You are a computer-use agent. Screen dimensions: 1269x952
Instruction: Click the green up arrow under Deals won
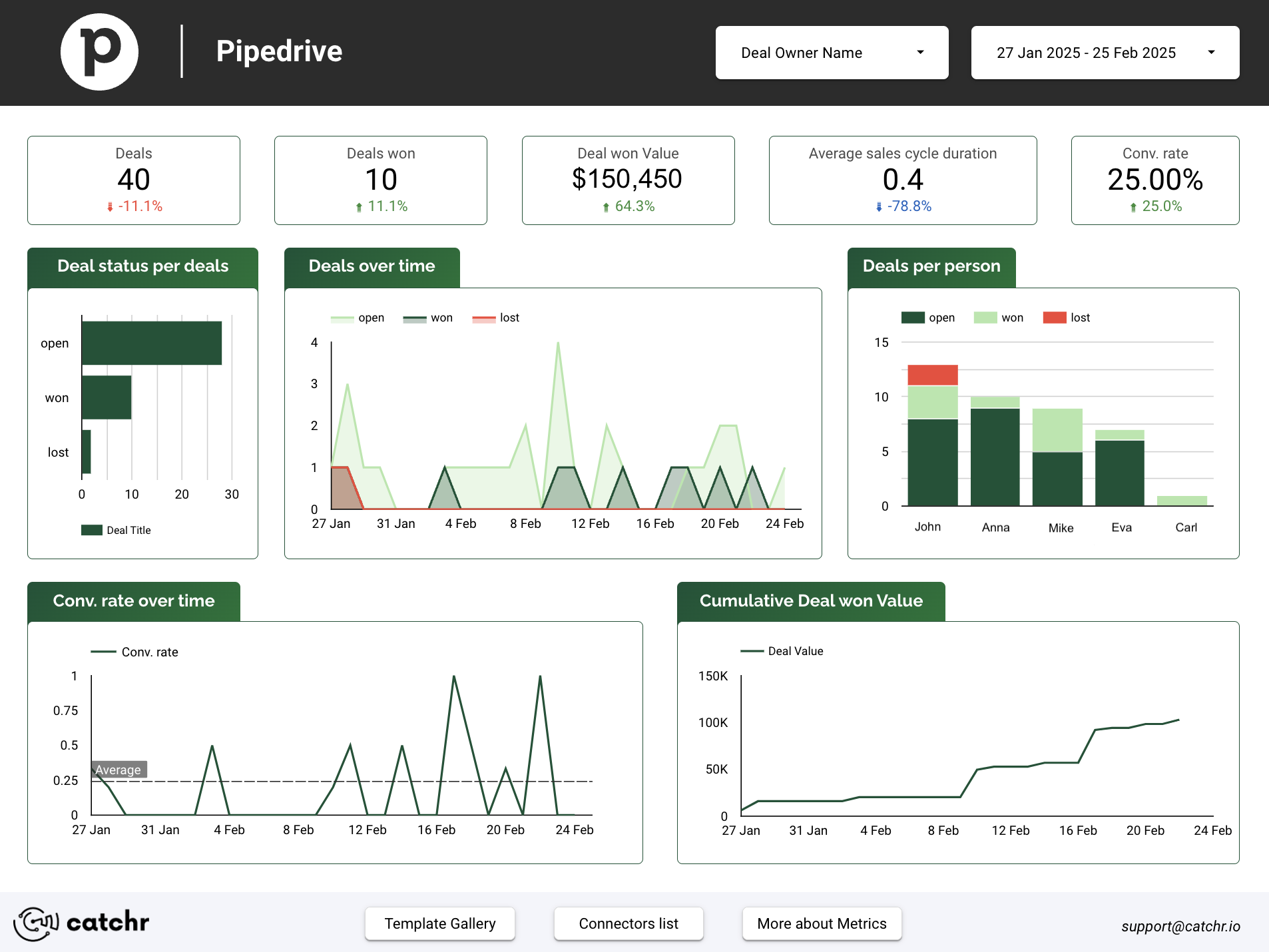tap(359, 207)
